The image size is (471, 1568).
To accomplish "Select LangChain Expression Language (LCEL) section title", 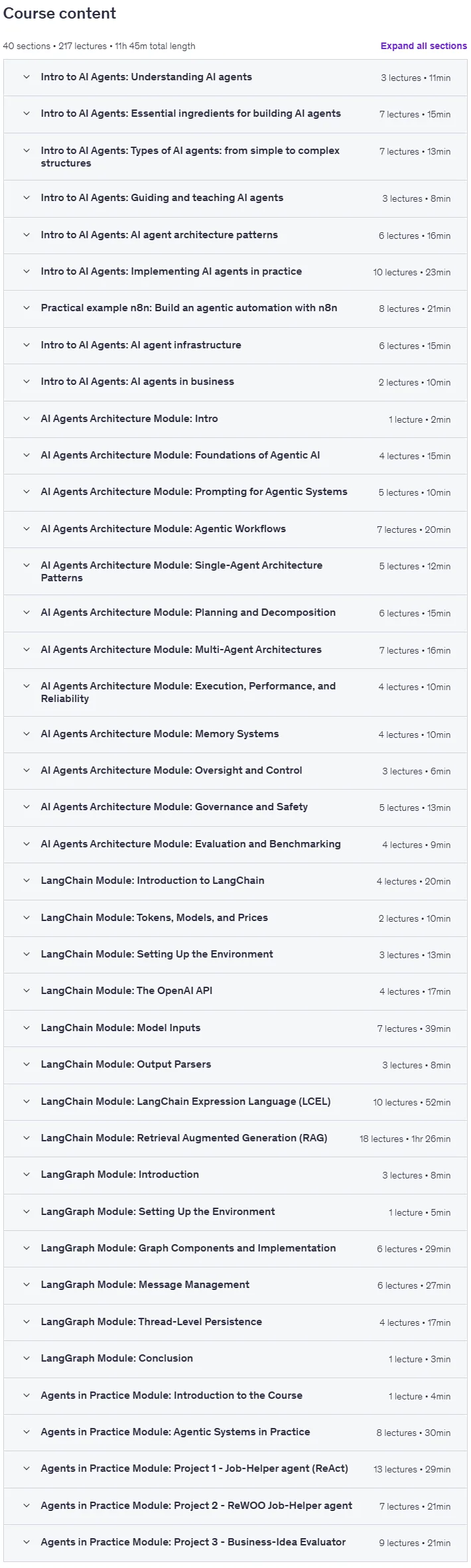I will pos(186,1102).
